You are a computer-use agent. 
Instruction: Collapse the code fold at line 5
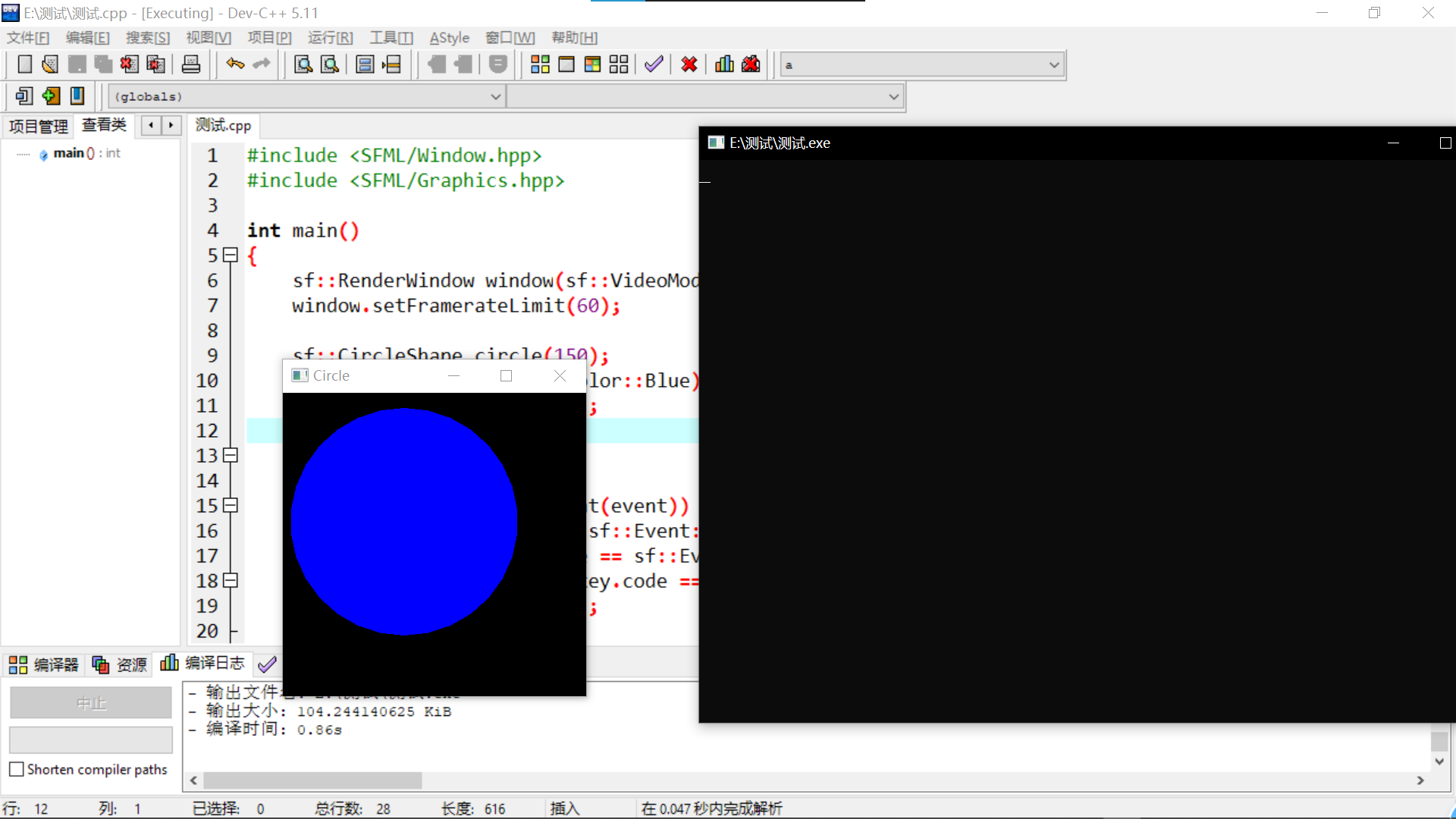click(x=231, y=255)
